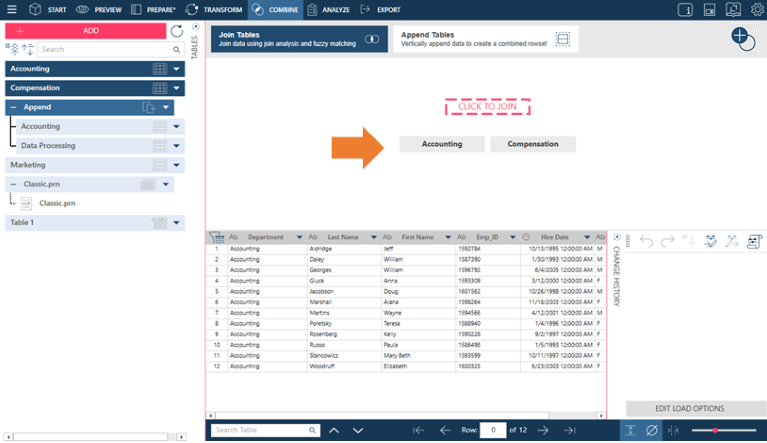The image size is (767, 443).
Task: Open dropdown of Marketing table
Action: [177, 165]
